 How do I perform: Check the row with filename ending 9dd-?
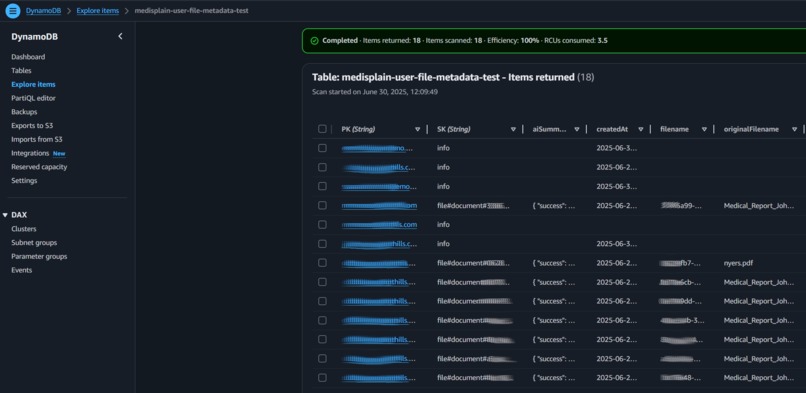point(322,301)
